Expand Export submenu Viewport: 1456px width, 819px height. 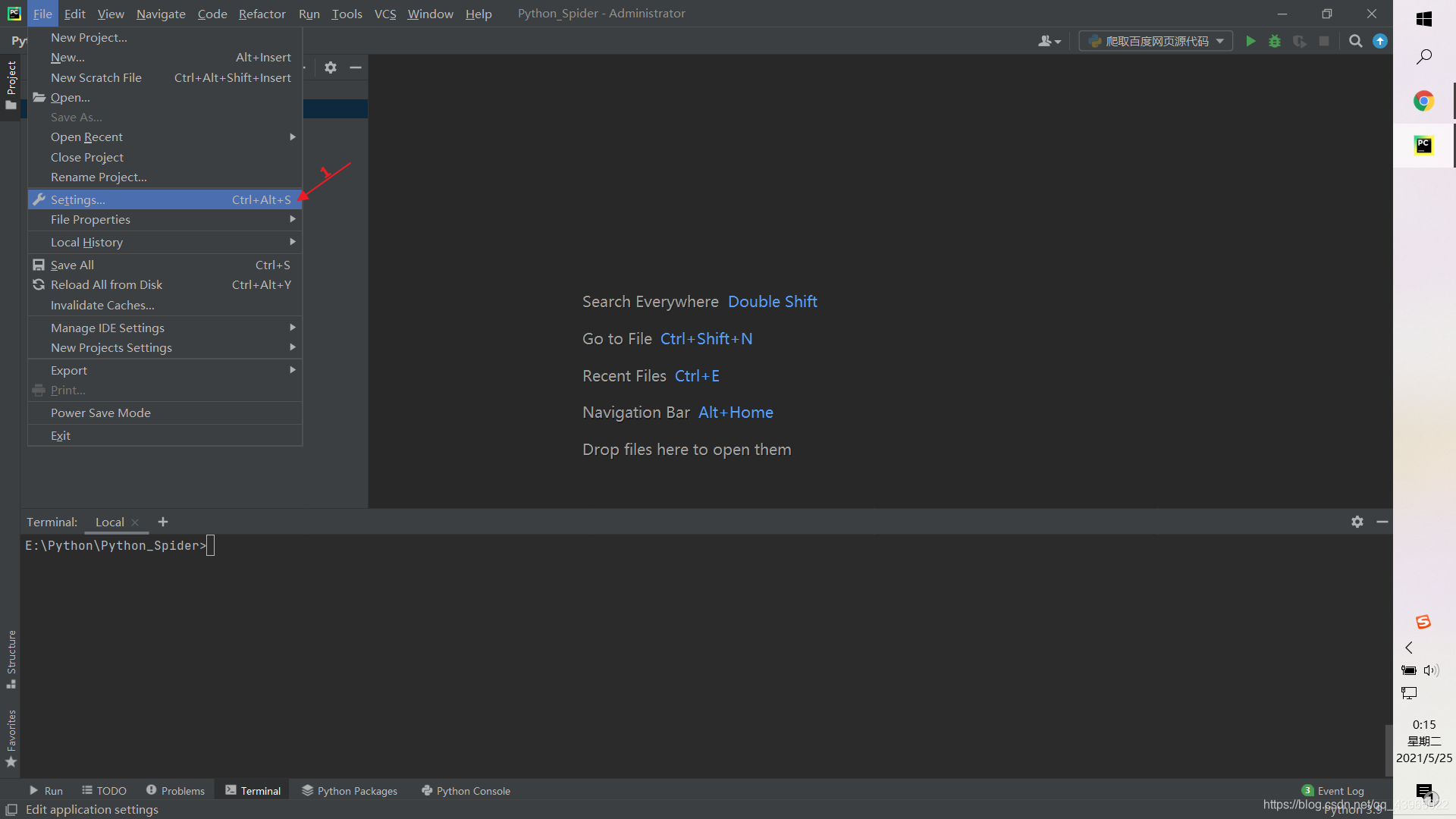165,370
